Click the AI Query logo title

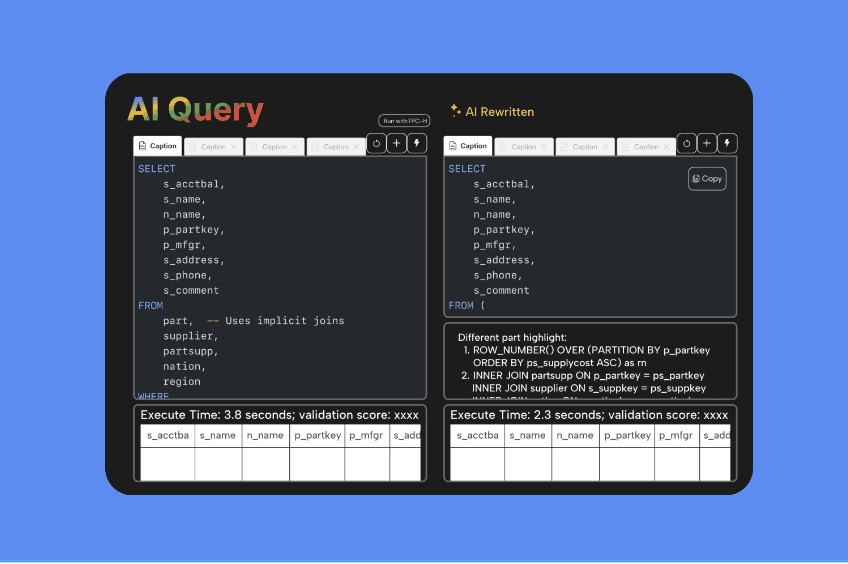coord(195,110)
